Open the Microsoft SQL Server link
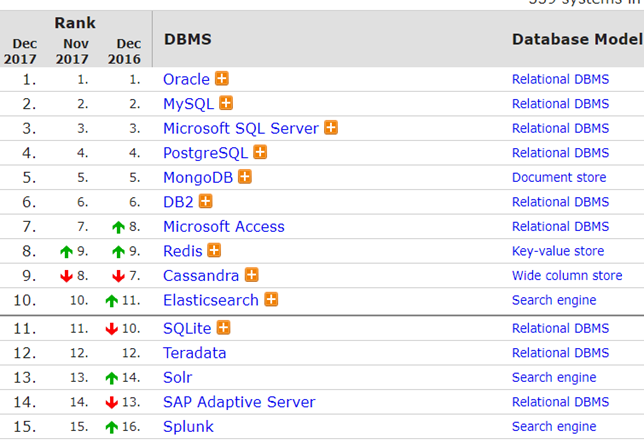 (x=241, y=128)
